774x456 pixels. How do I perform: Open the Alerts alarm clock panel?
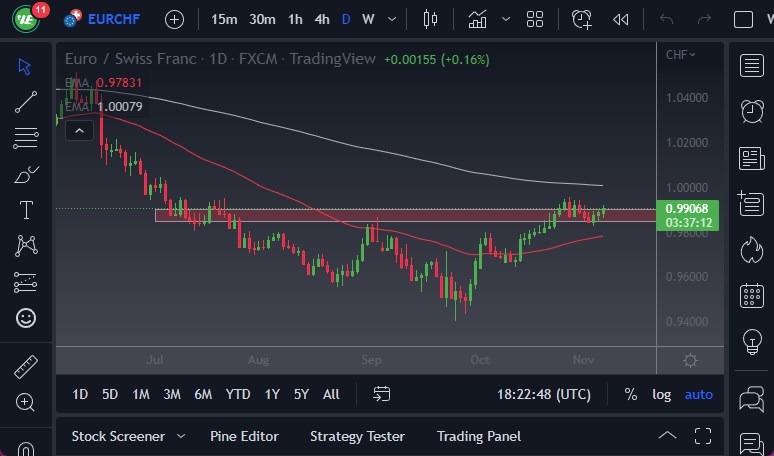coord(752,111)
